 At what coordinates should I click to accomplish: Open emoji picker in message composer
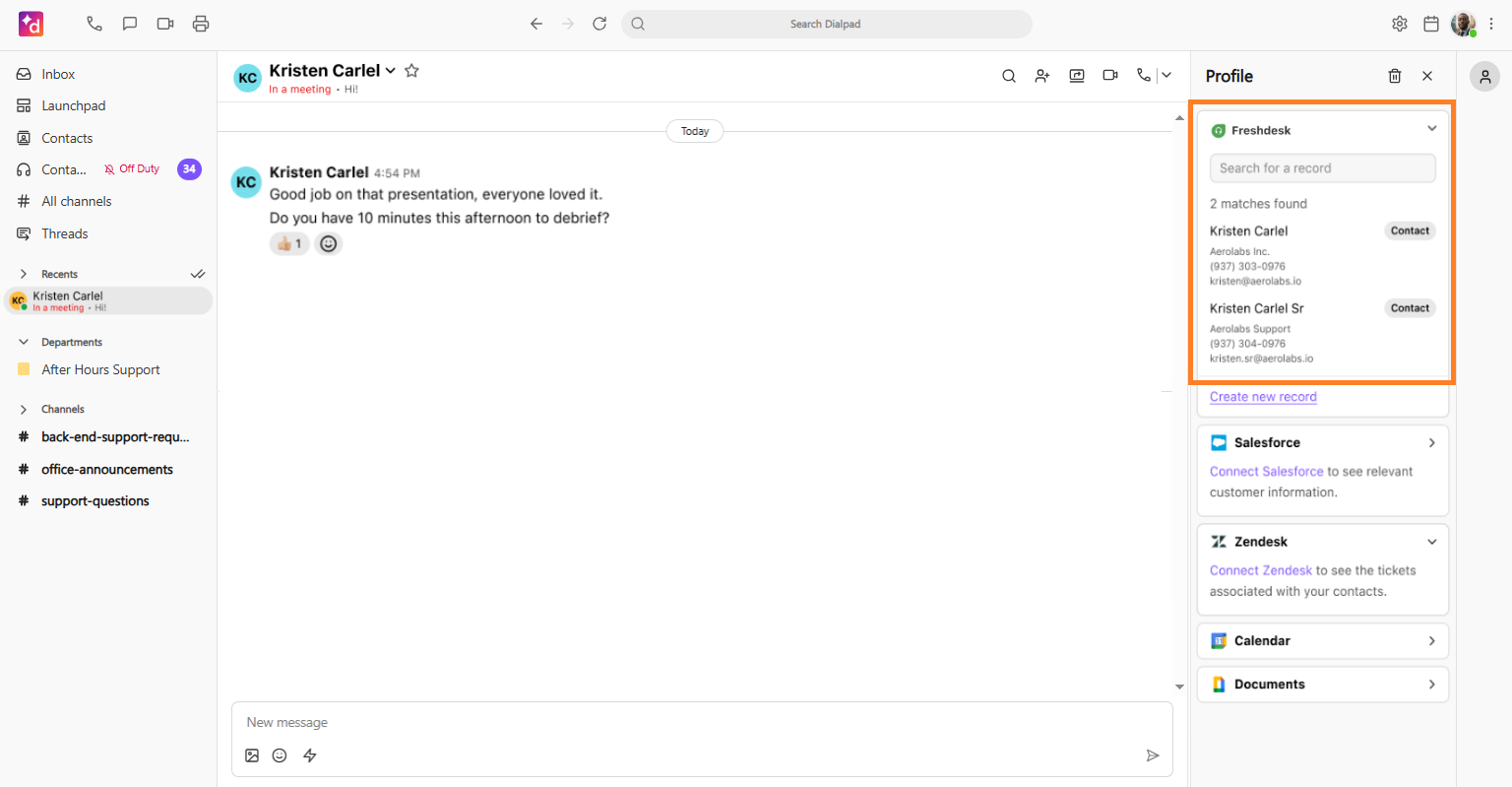(x=280, y=755)
